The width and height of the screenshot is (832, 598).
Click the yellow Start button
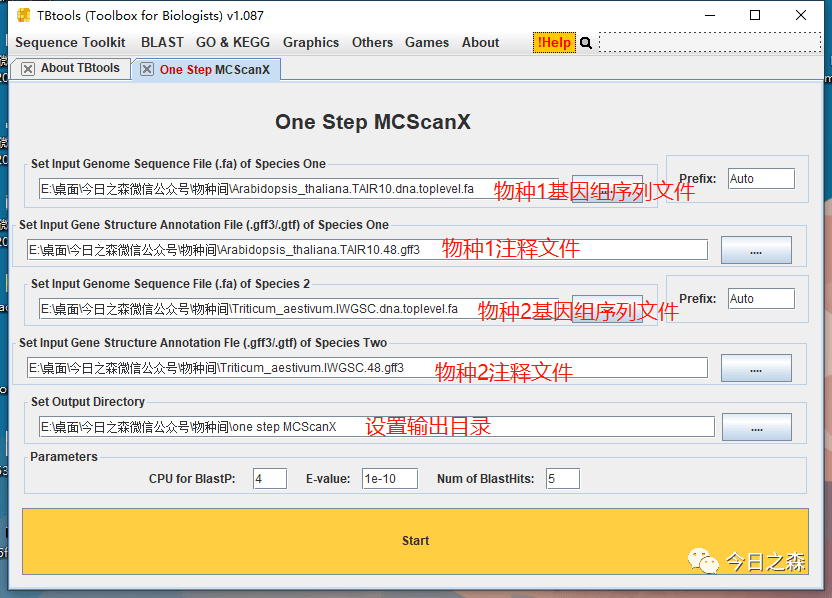[x=415, y=541]
